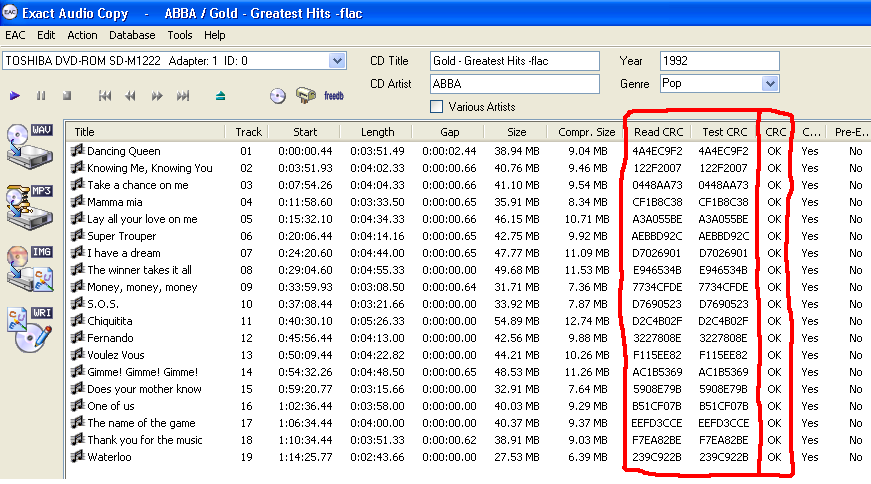871x484 pixels.
Task: Click the mailbox submit icon
Action: 306,96
